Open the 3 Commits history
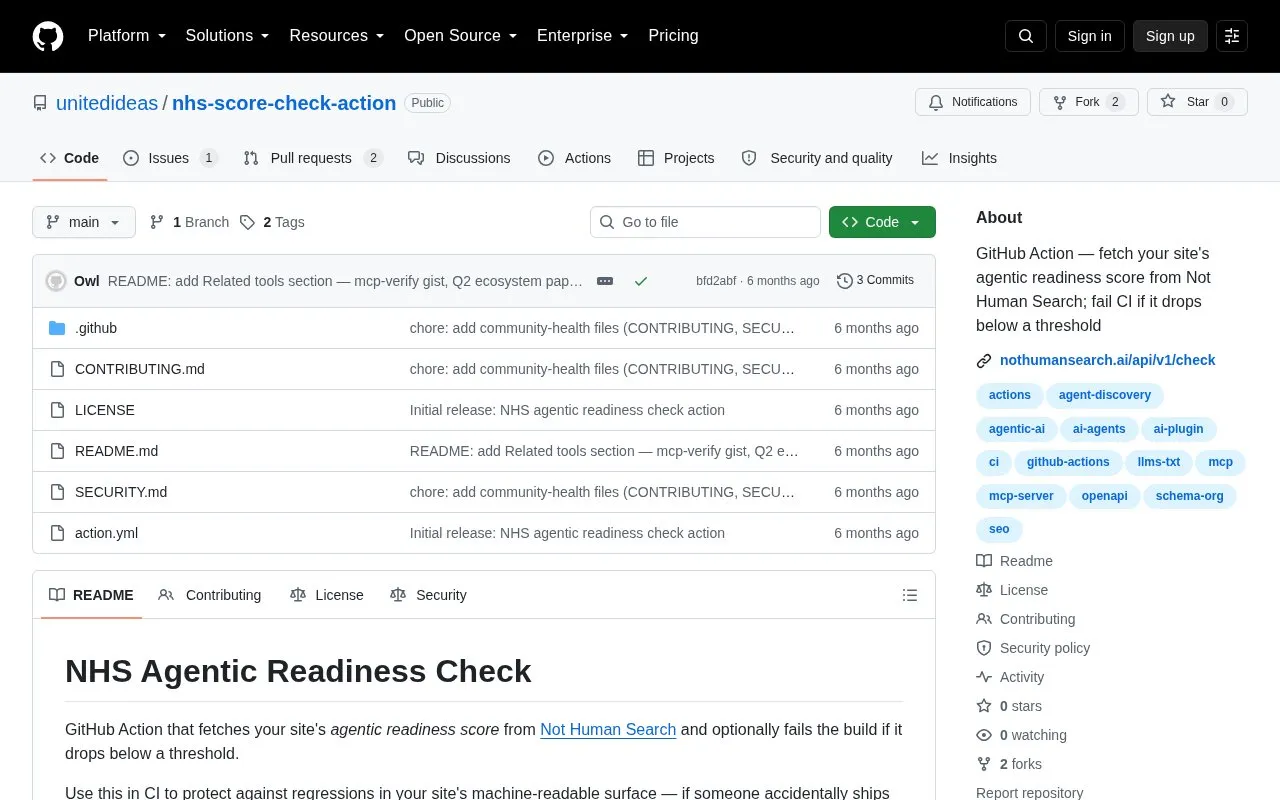1280x800 pixels. [875, 281]
